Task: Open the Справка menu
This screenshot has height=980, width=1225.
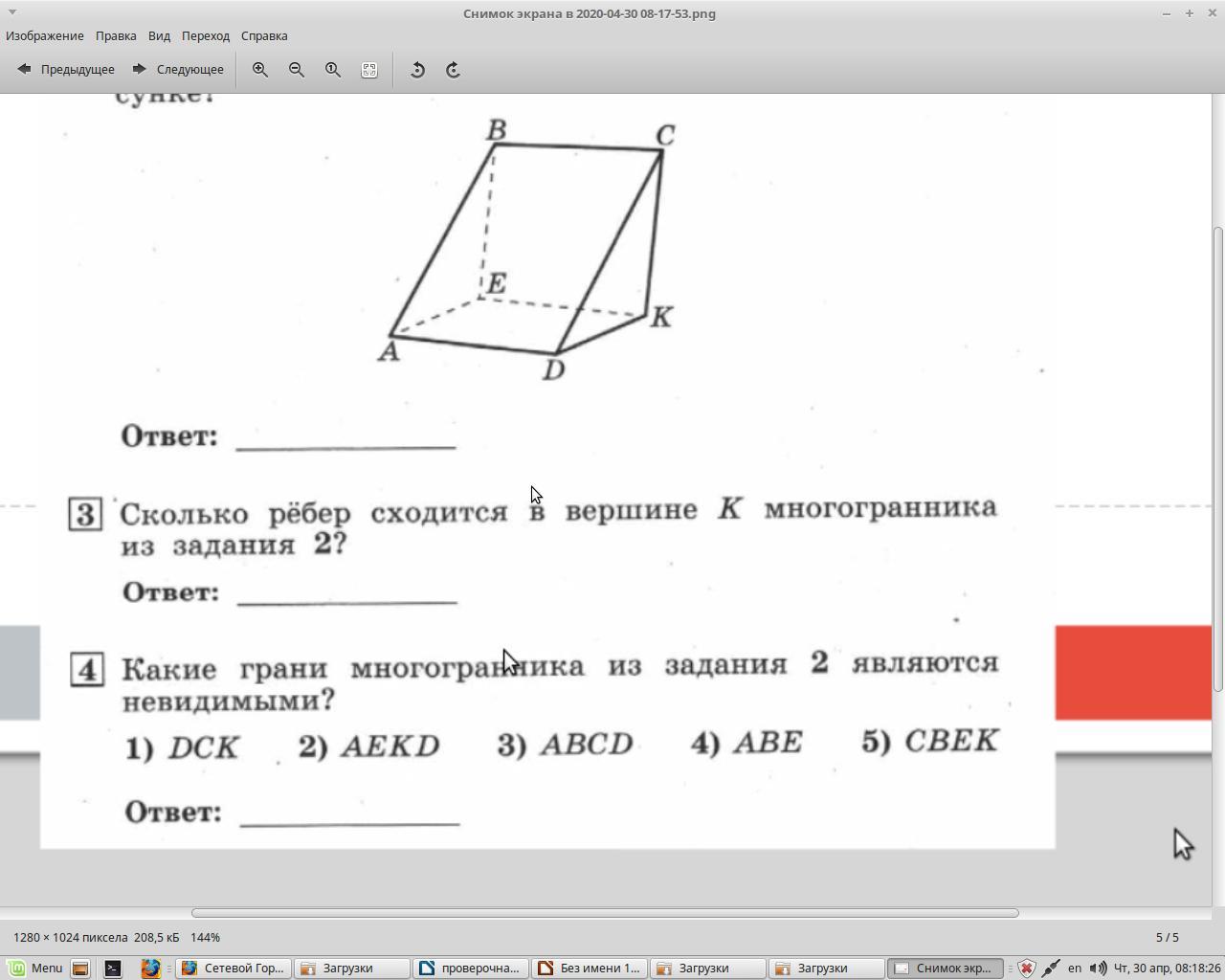Action: [x=264, y=35]
